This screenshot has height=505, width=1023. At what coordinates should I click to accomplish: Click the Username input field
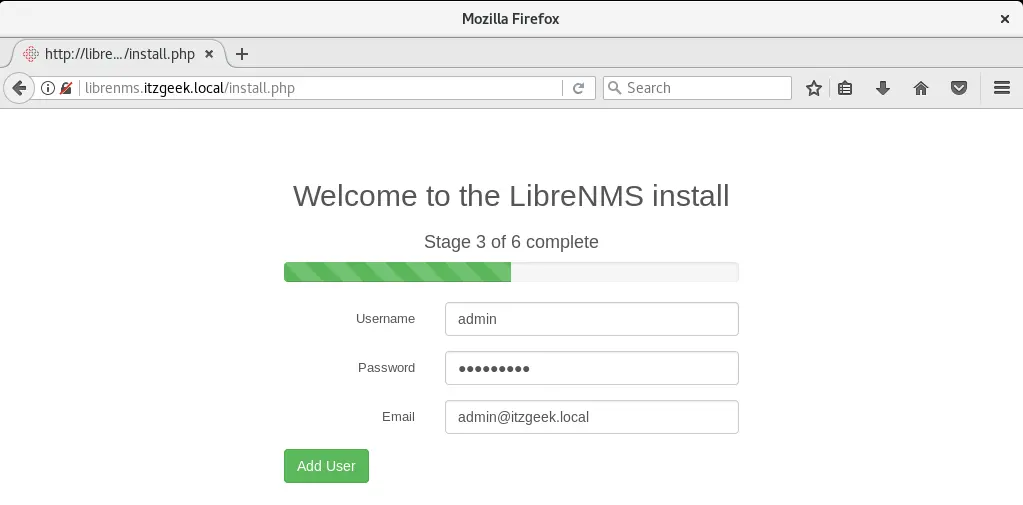pyautogui.click(x=592, y=319)
